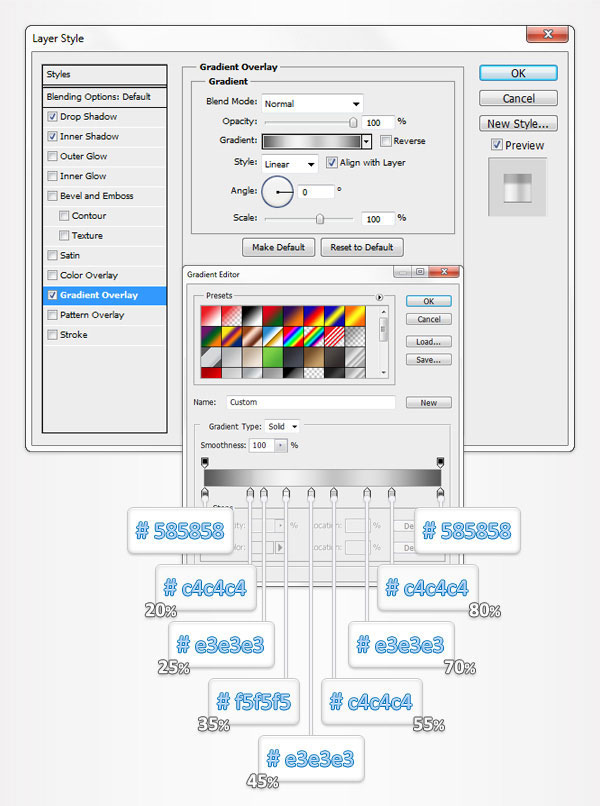Select the left opacity stop above gradient bar
The height and width of the screenshot is (806, 600).
click(205, 462)
